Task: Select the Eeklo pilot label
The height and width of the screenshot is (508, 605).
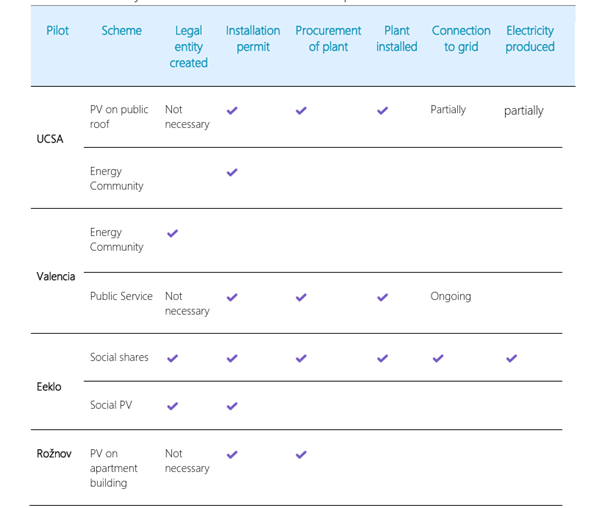Action: pyautogui.click(x=49, y=386)
